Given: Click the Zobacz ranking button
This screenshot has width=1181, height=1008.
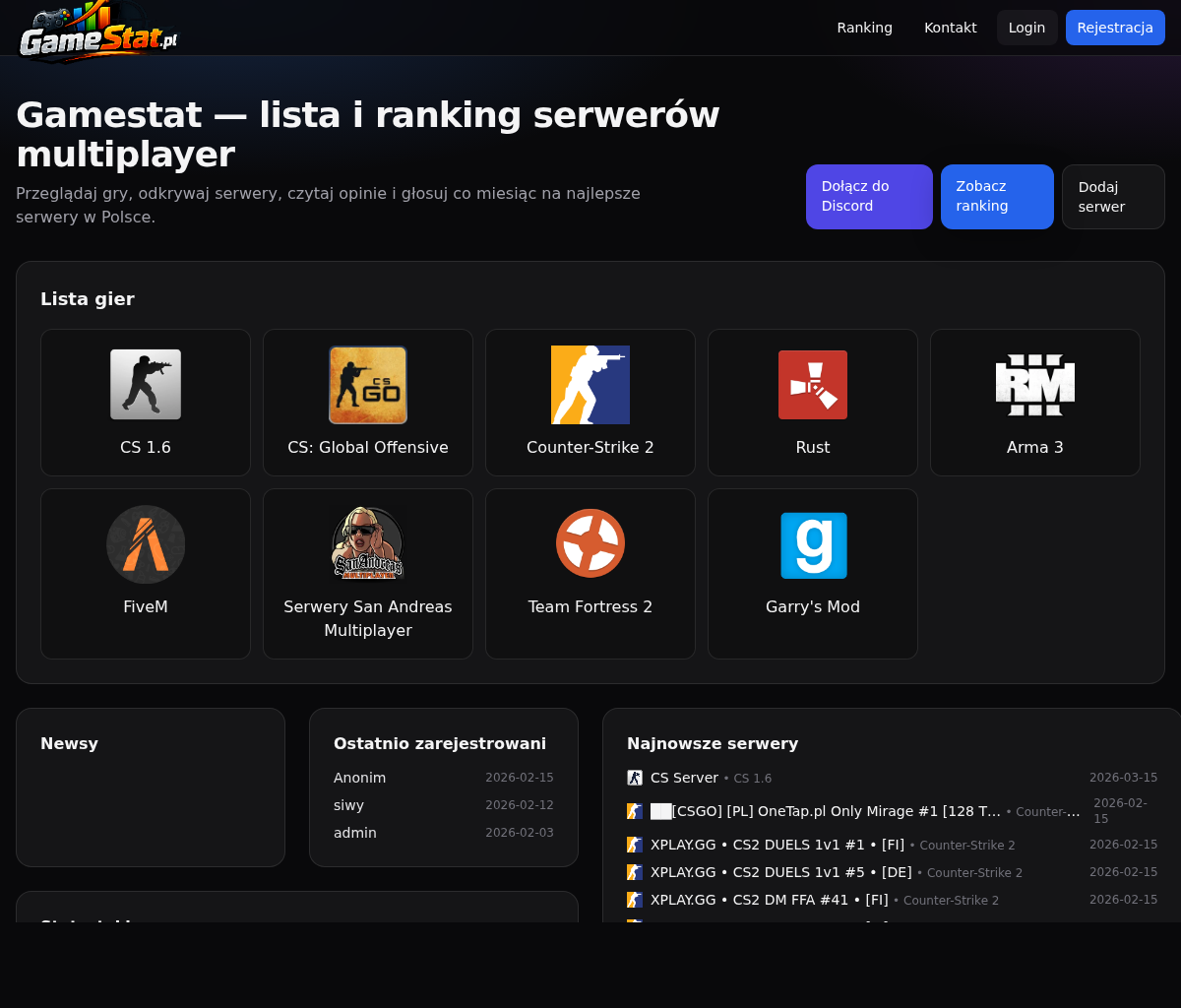Looking at the screenshot, I should [x=997, y=197].
